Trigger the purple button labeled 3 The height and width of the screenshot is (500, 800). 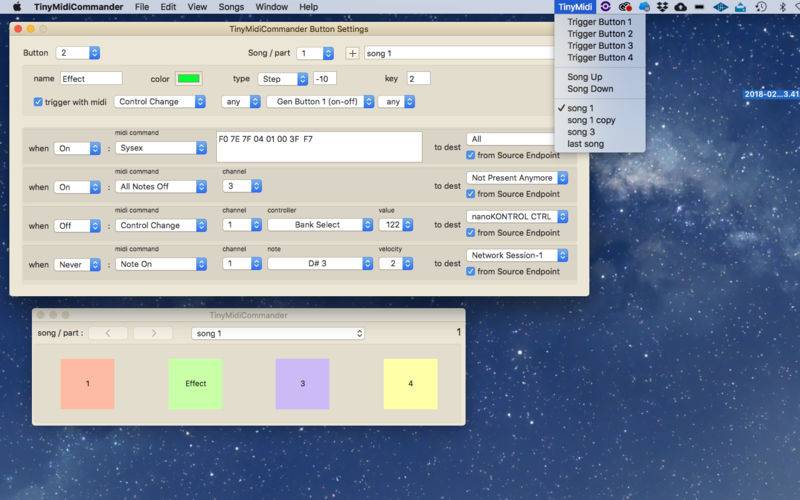point(303,384)
